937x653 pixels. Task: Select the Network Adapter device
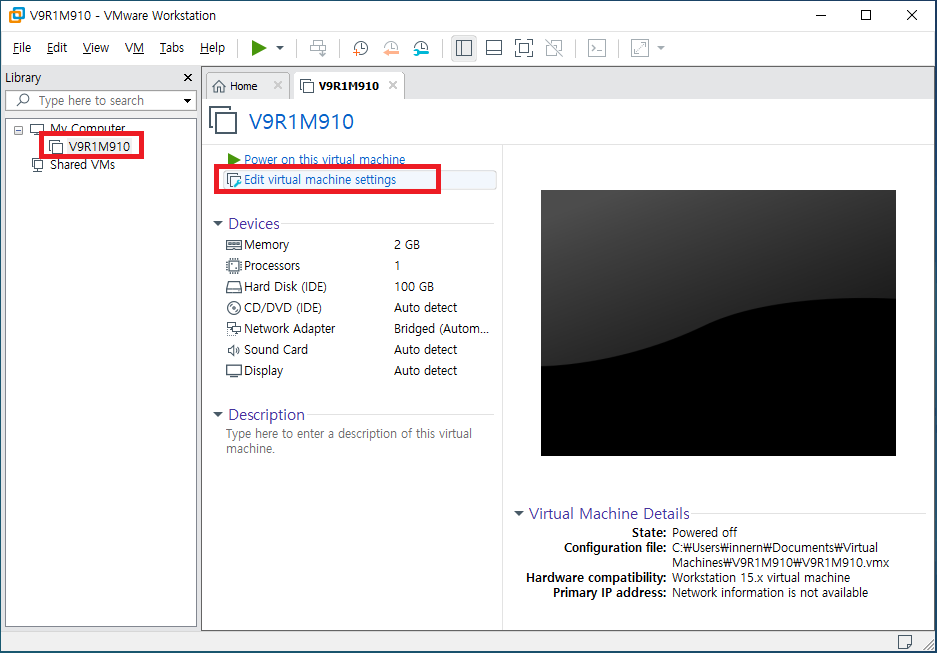[359, 329]
